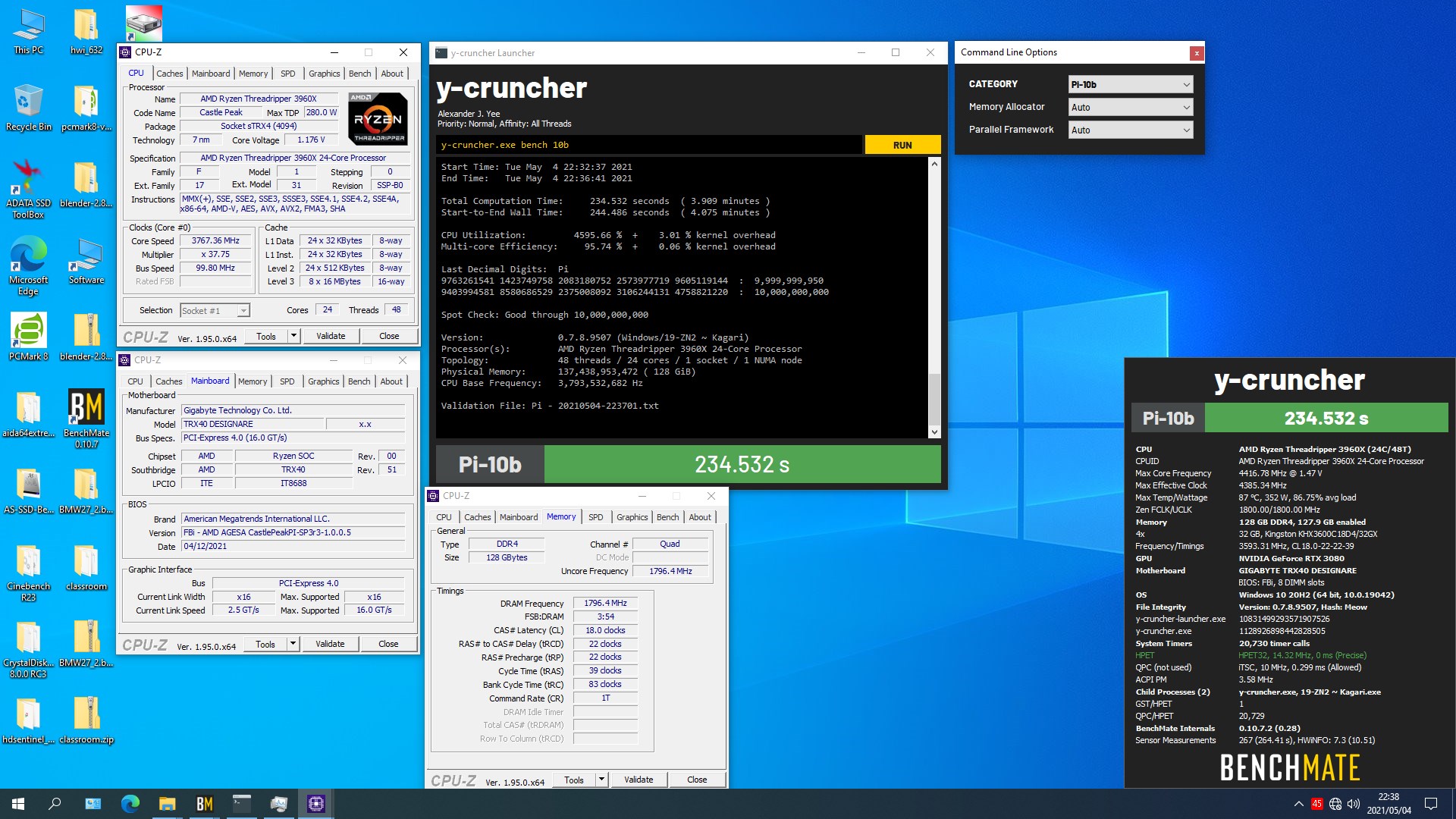Open This PC desktop icon
1456x819 pixels.
[x=28, y=32]
